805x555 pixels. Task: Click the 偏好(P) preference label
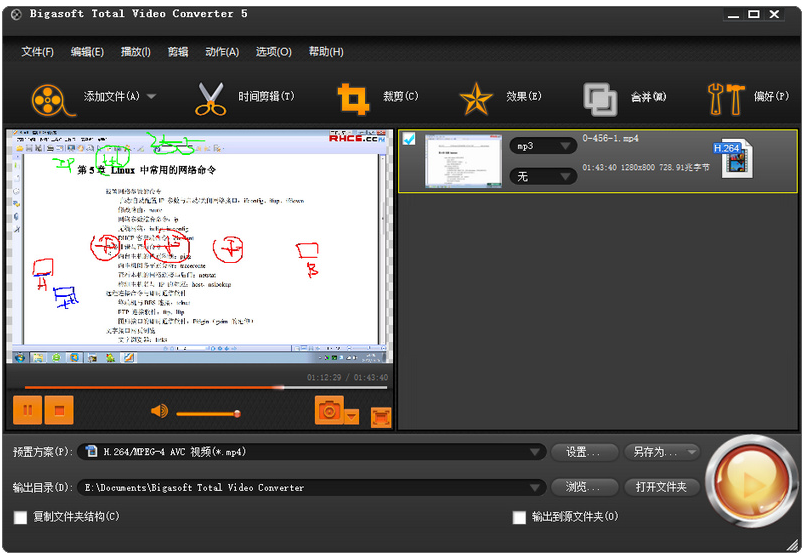pos(771,96)
